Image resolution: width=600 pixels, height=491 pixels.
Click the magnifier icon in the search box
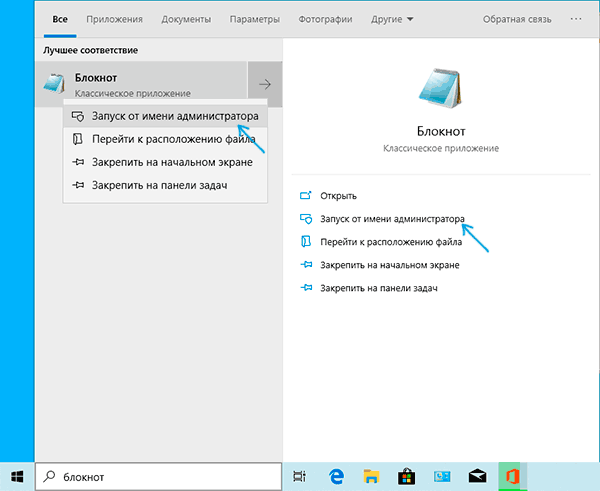pos(49,476)
